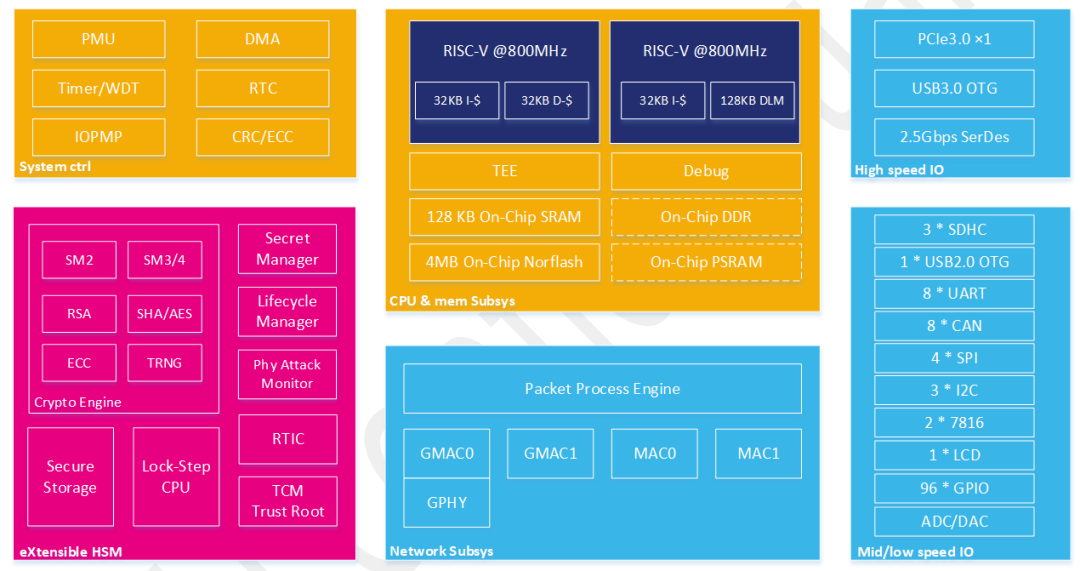Select the 4MB On-Chip Norflash block
The width and height of the screenshot is (1080, 571).
pos(504,262)
